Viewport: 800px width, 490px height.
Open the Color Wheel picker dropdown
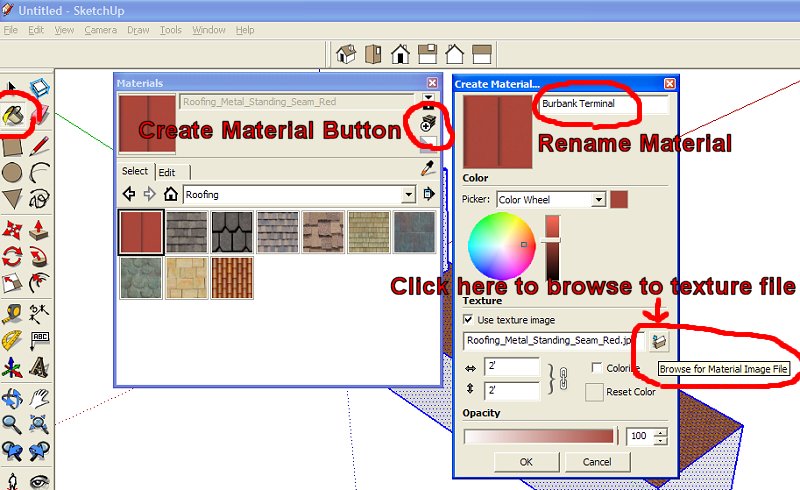click(599, 200)
